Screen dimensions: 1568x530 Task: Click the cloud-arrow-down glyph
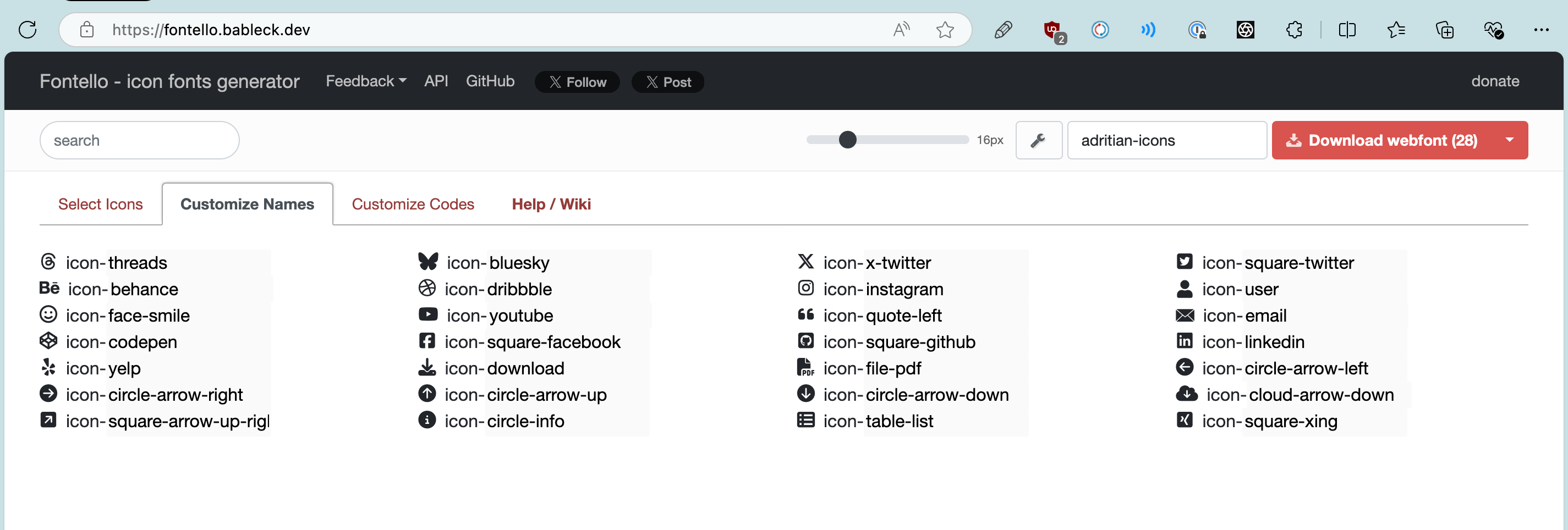click(1187, 394)
